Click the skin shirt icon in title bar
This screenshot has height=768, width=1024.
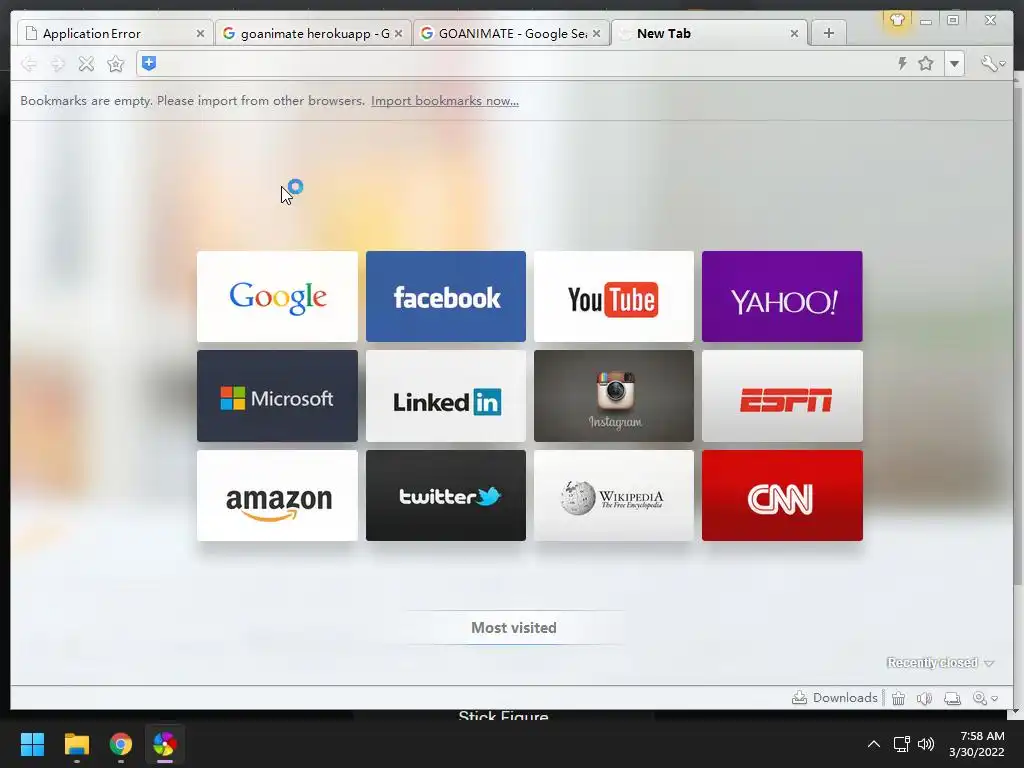[897, 20]
